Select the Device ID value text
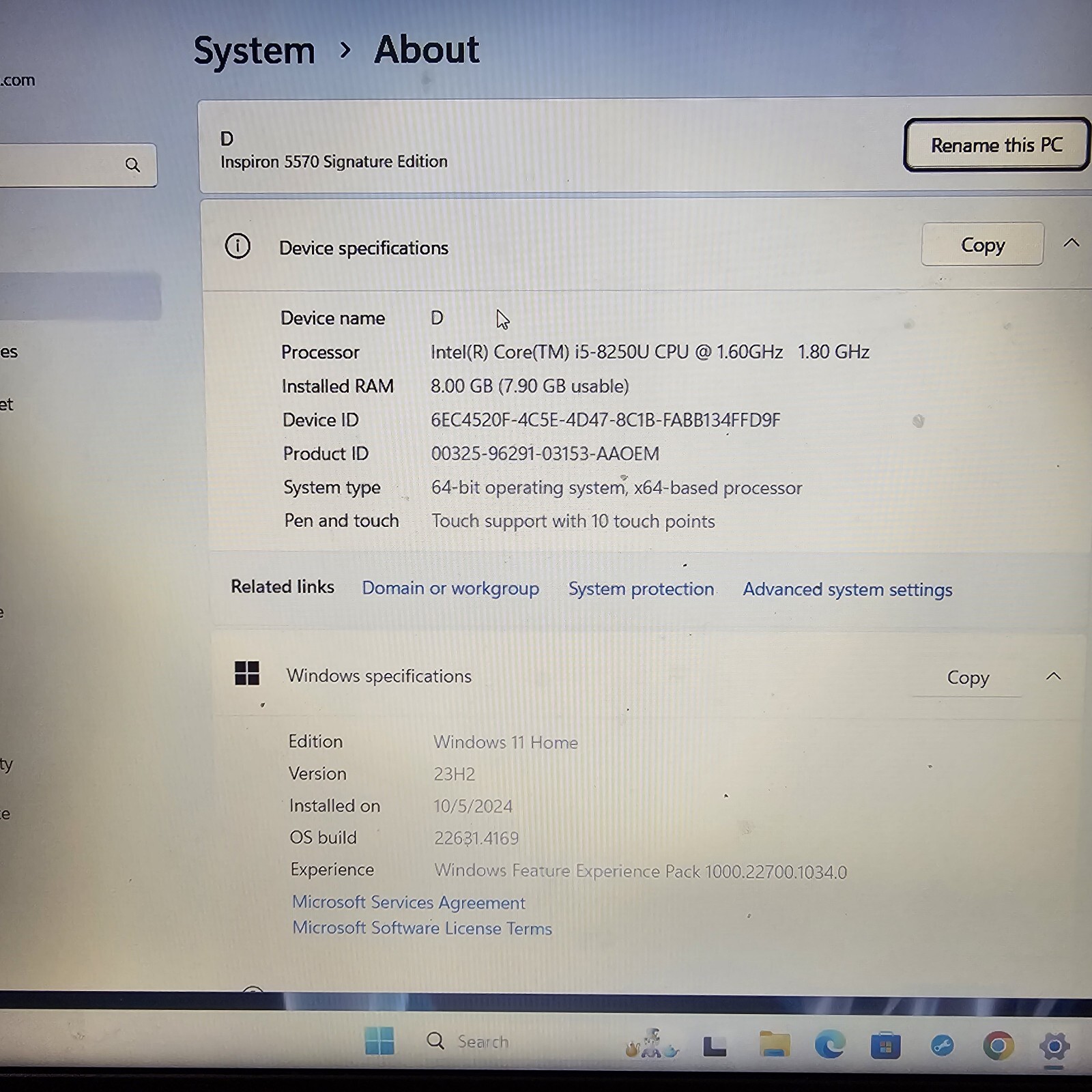The width and height of the screenshot is (1092, 1092). click(605, 420)
